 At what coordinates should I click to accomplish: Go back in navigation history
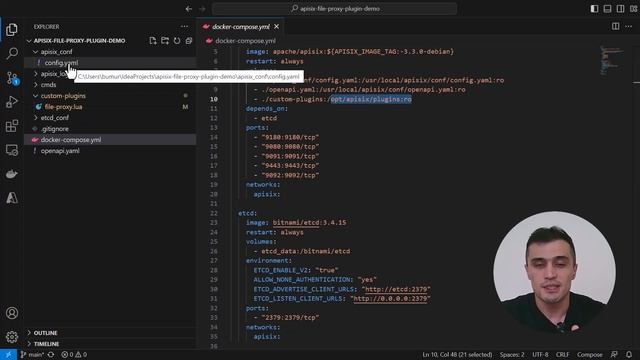189,9
